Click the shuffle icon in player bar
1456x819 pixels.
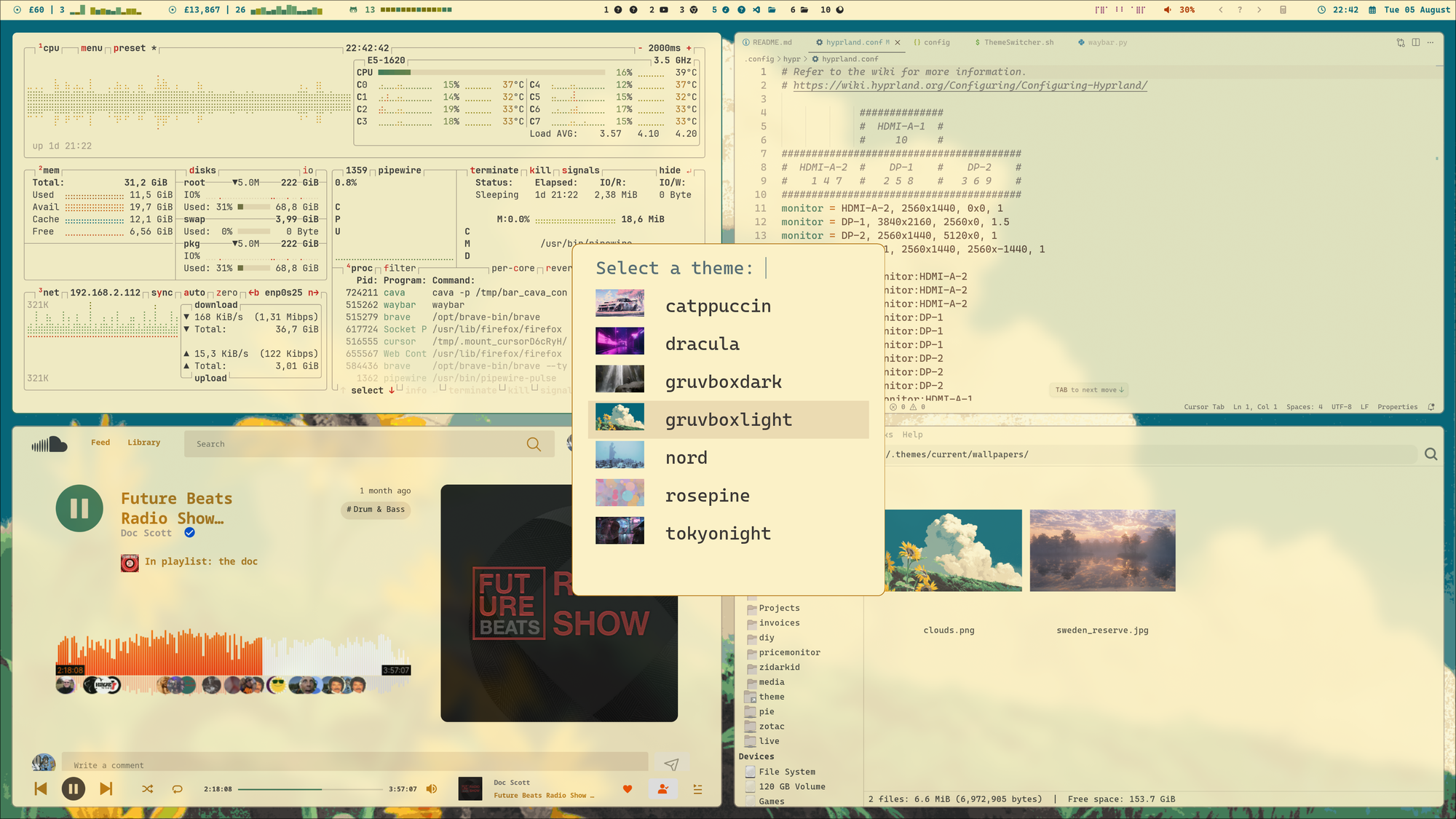147,789
